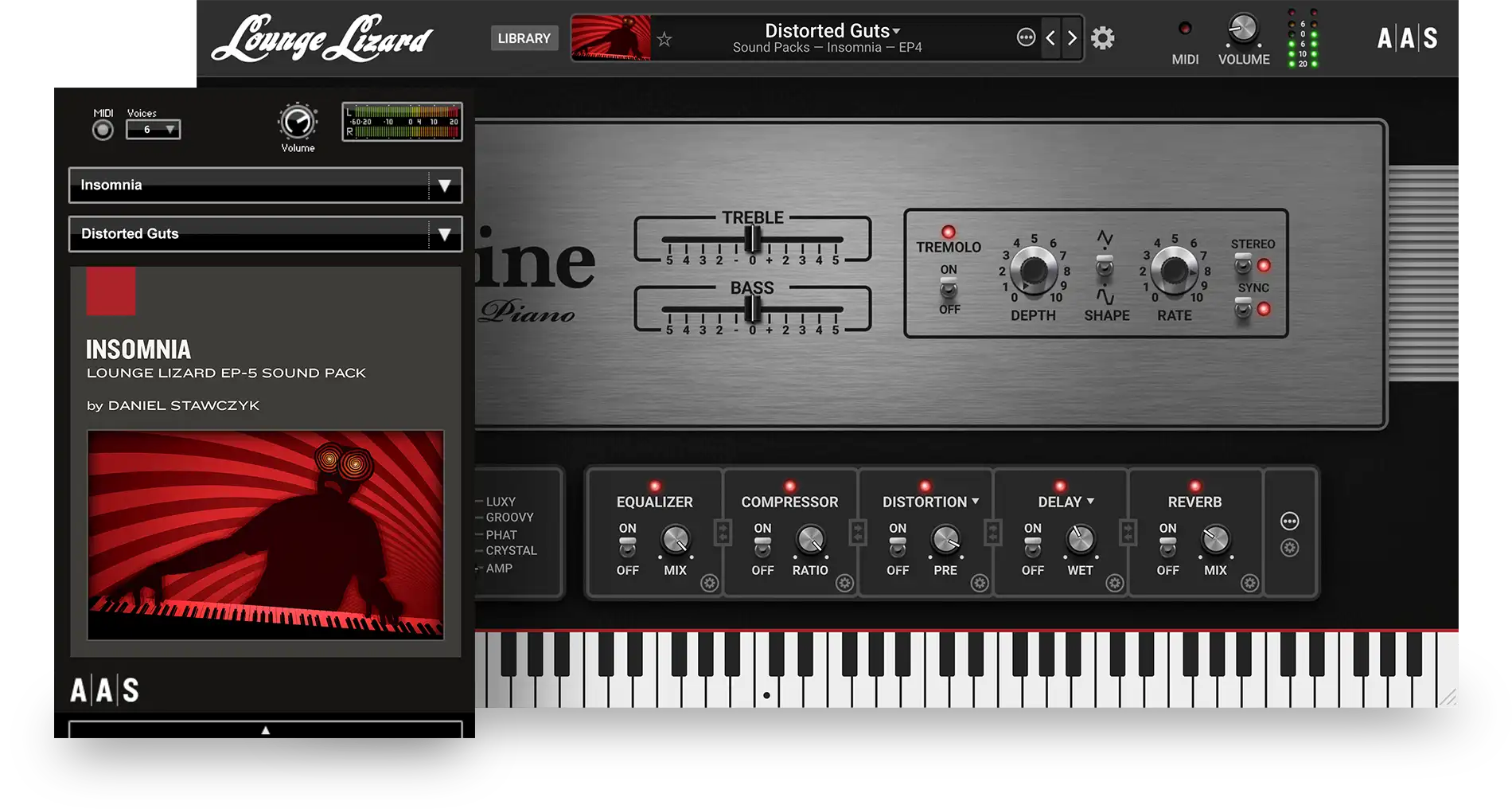Toggle the Tremolo on/off switch
Image resolution: width=1512 pixels, height=809 pixels.
(948, 289)
